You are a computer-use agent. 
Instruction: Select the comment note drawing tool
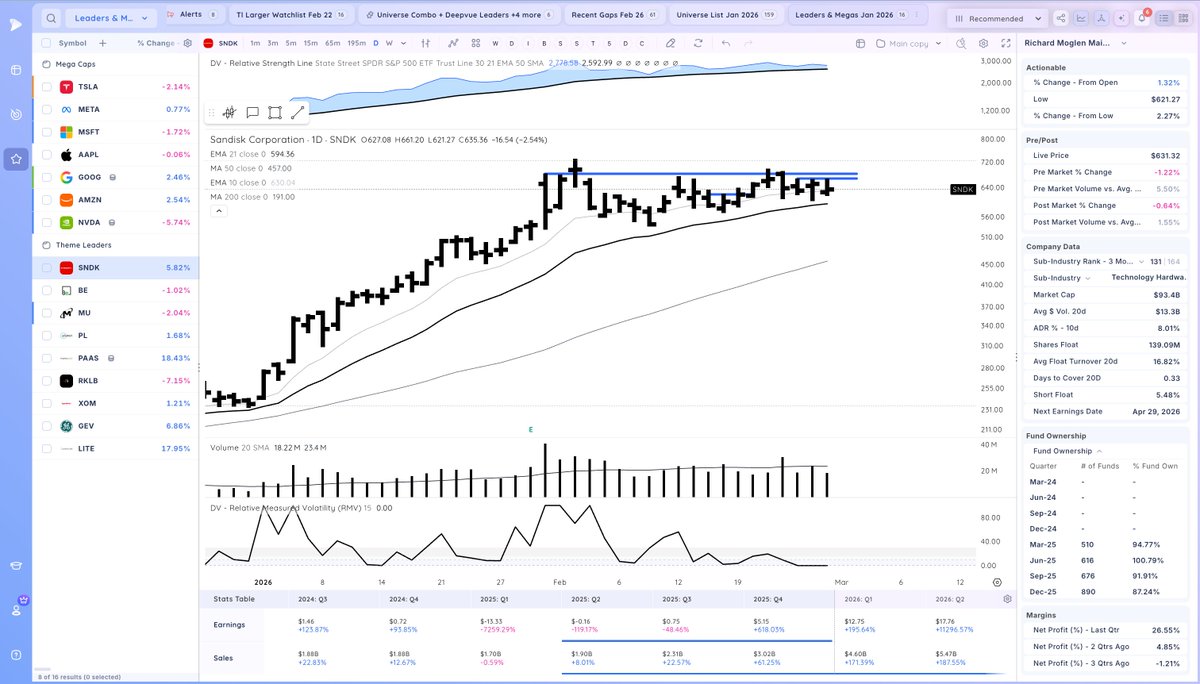[252, 113]
